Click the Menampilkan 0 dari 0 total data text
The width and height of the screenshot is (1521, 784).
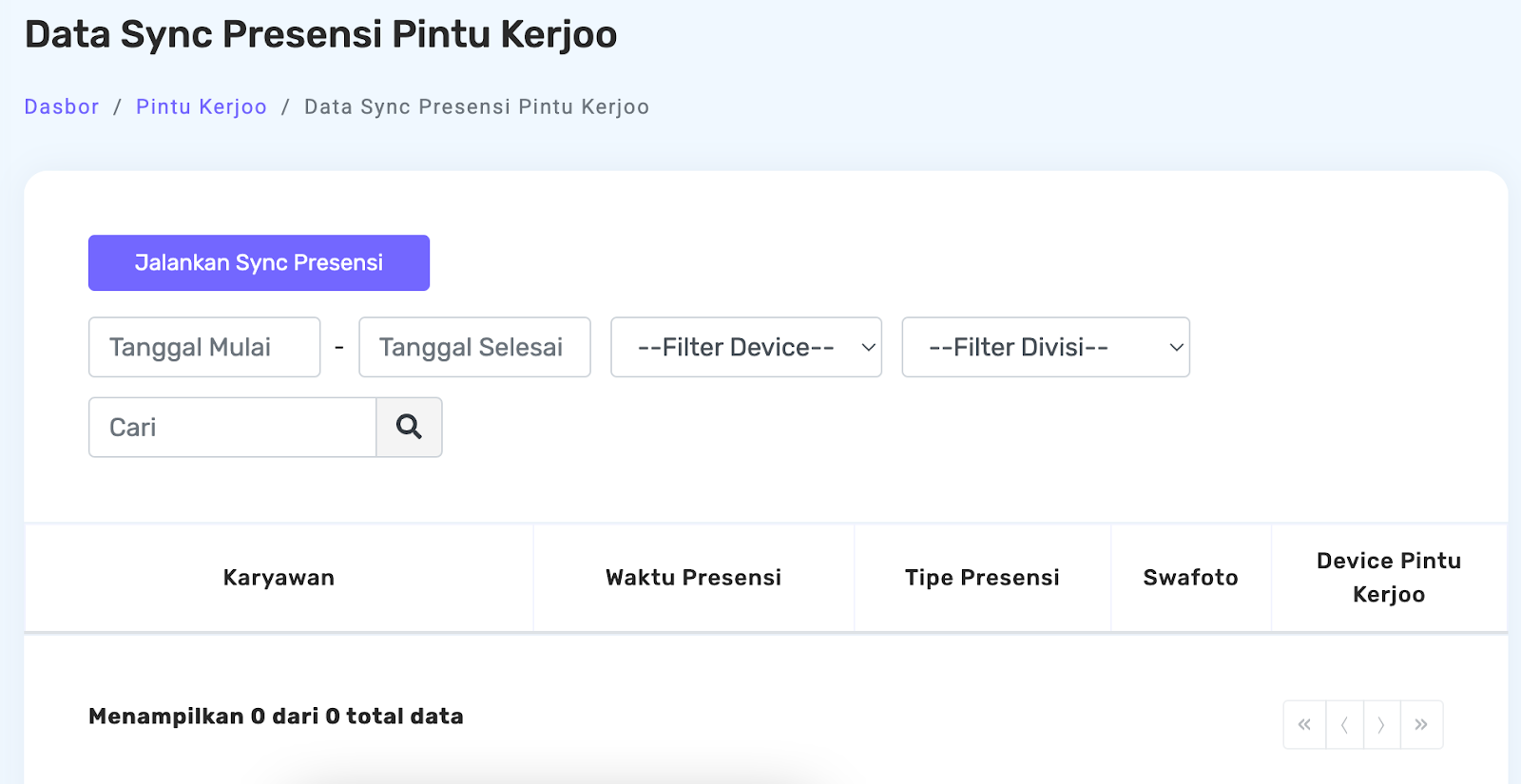(x=276, y=717)
